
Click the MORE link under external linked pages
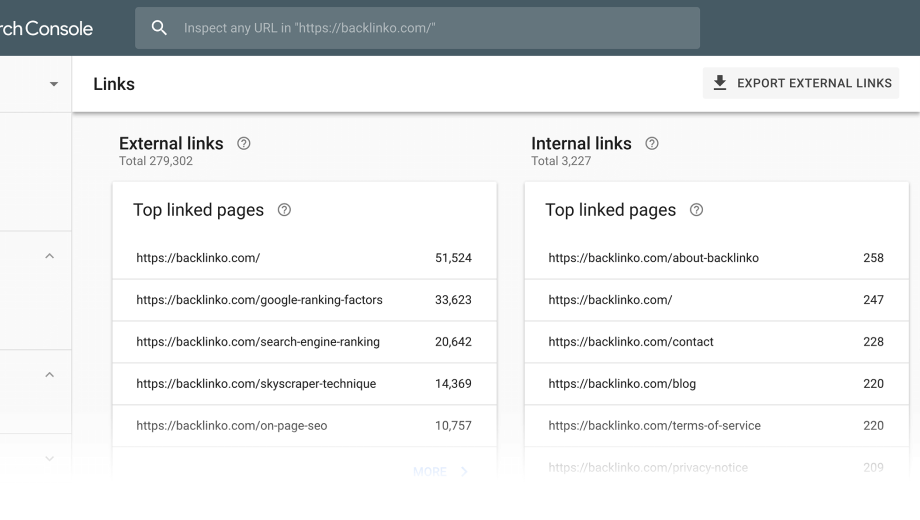click(429, 471)
